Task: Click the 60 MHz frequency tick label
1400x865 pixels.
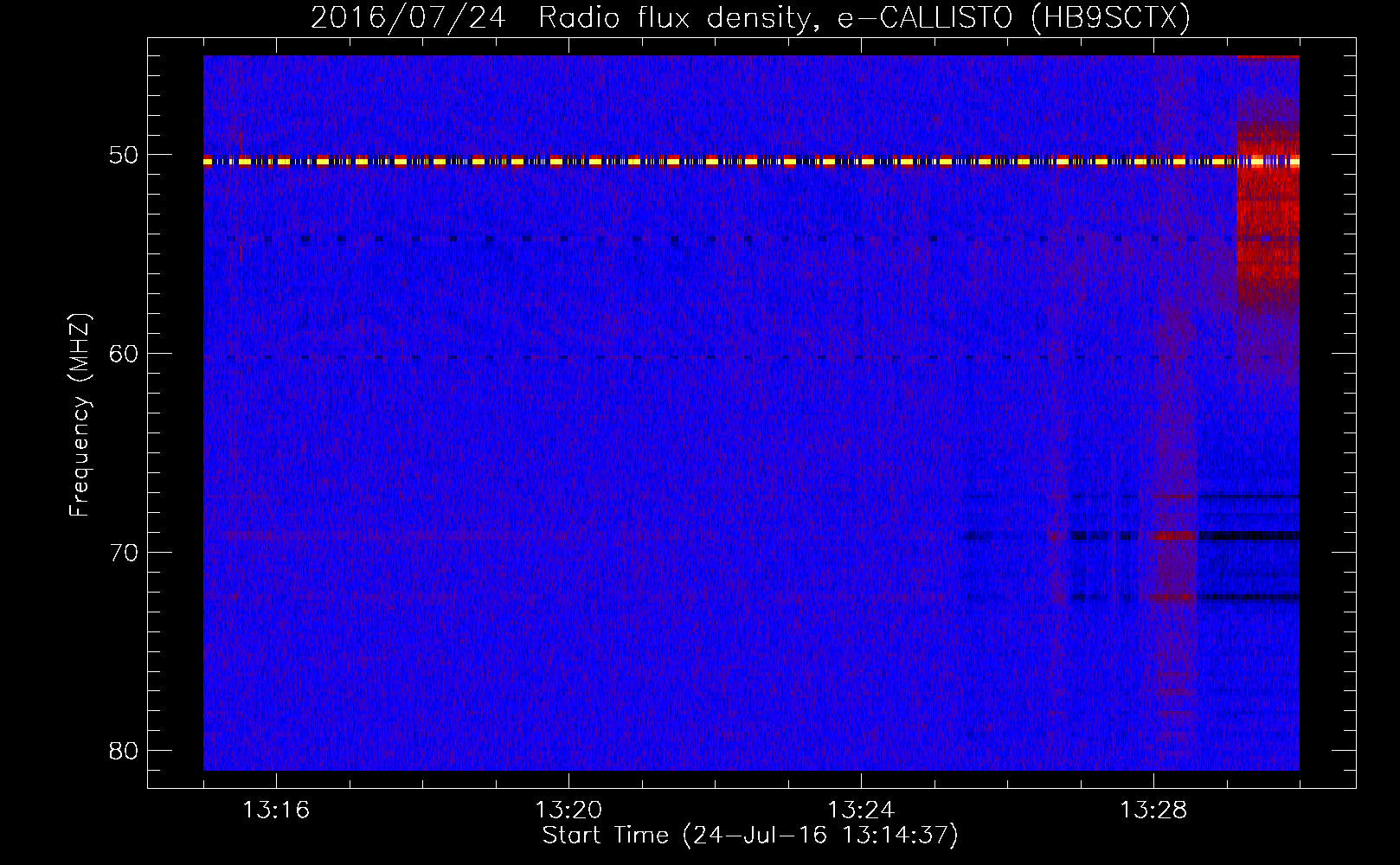Action: (124, 354)
